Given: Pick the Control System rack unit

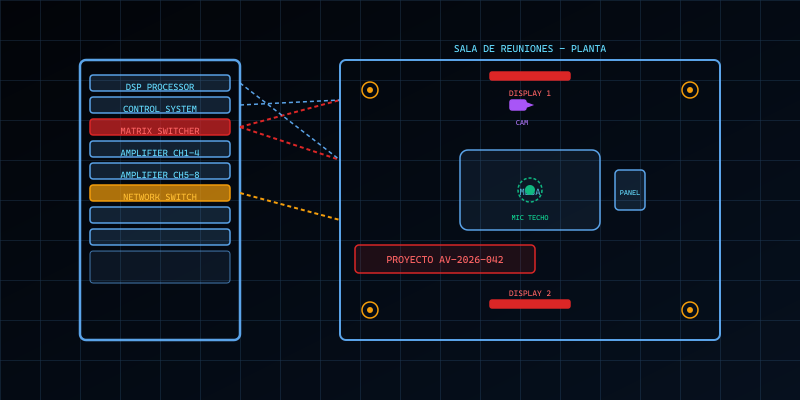Looking at the screenshot, I should tap(160, 105).
